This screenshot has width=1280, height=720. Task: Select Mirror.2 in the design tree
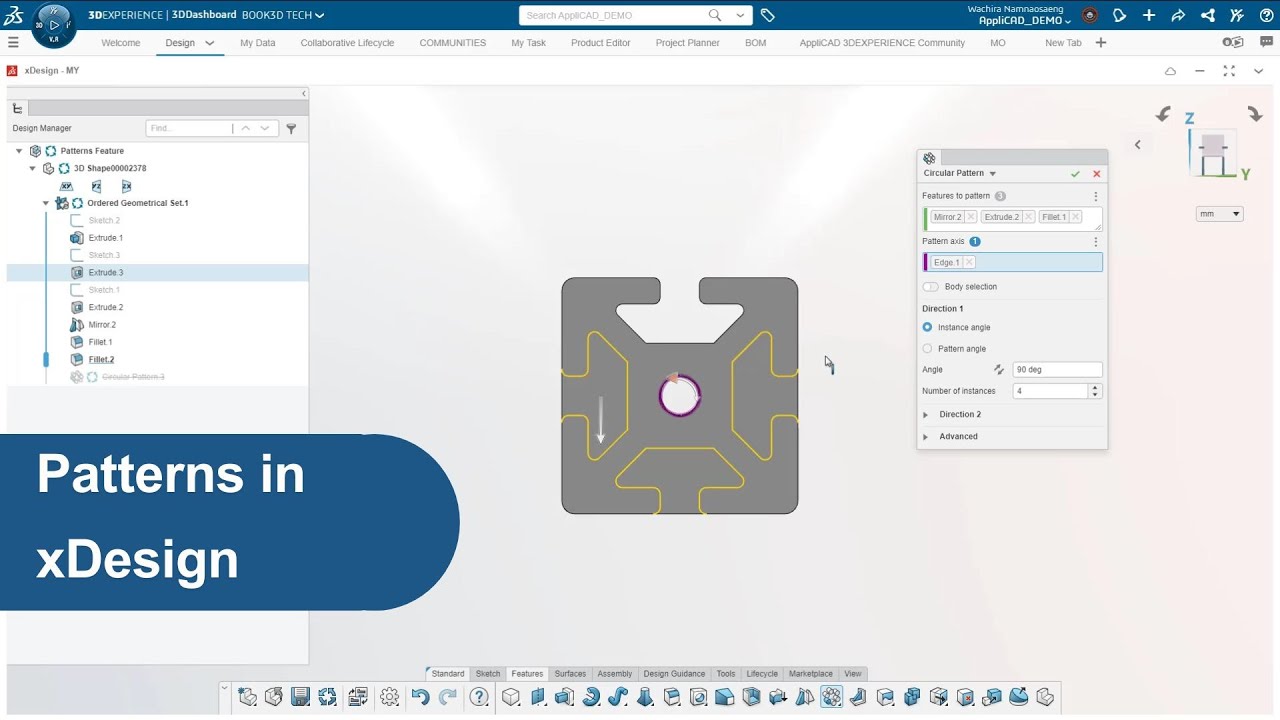[102, 325]
